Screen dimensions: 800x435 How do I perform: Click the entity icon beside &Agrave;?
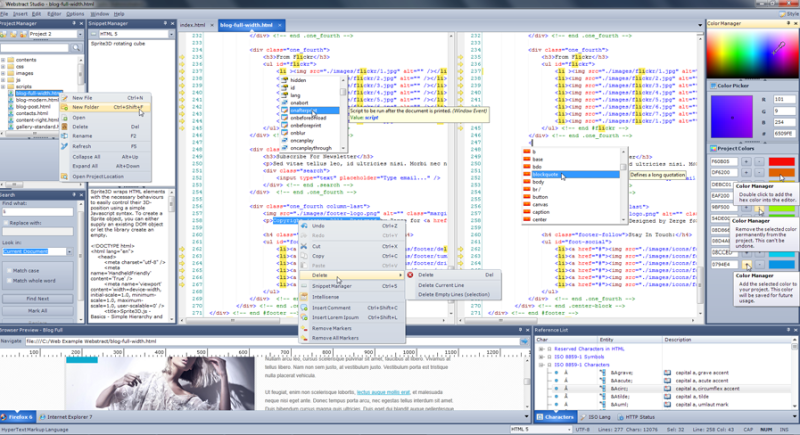pos(603,373)
